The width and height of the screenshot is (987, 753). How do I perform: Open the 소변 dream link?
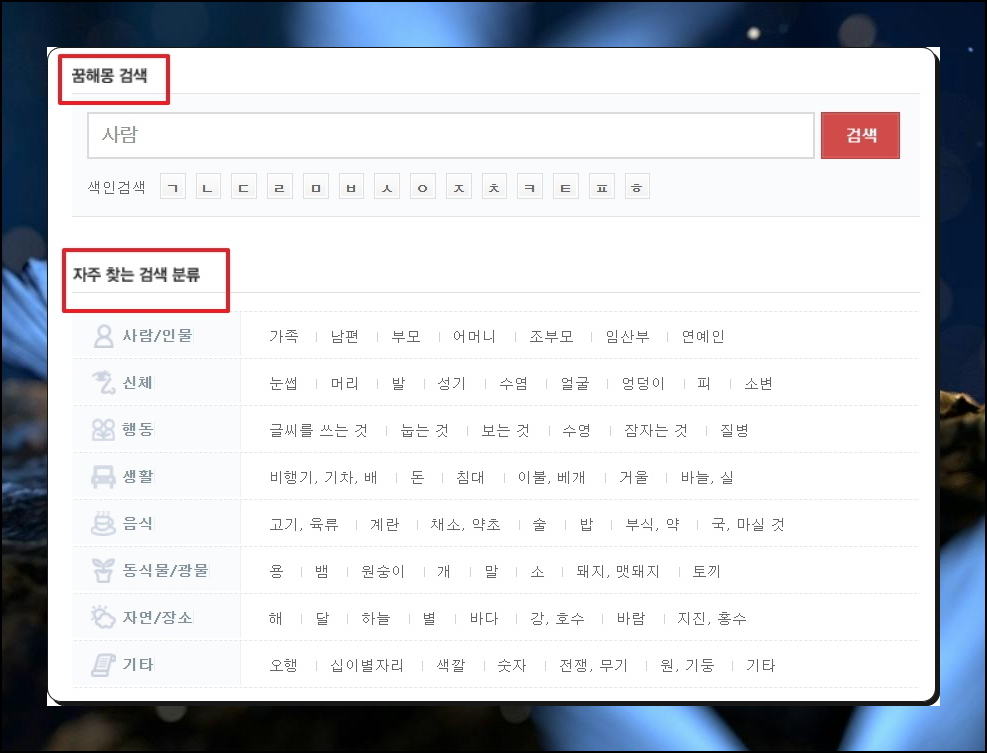[x=759, y=383]
